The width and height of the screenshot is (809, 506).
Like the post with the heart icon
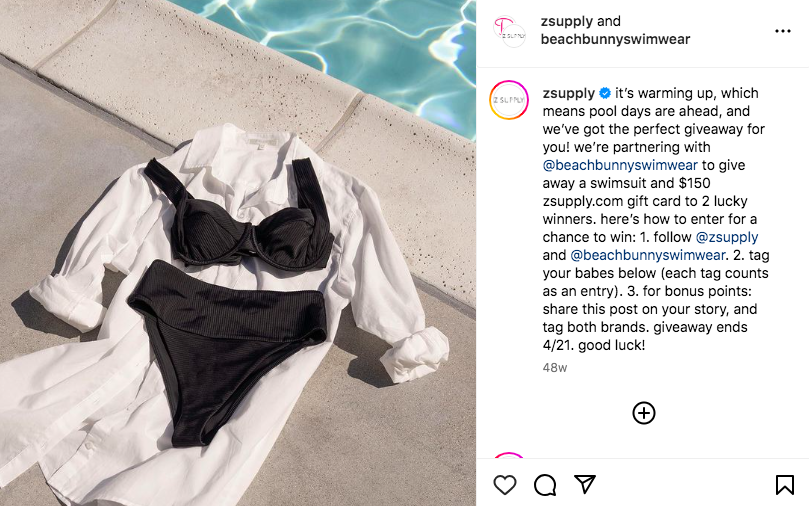point(505,485)
